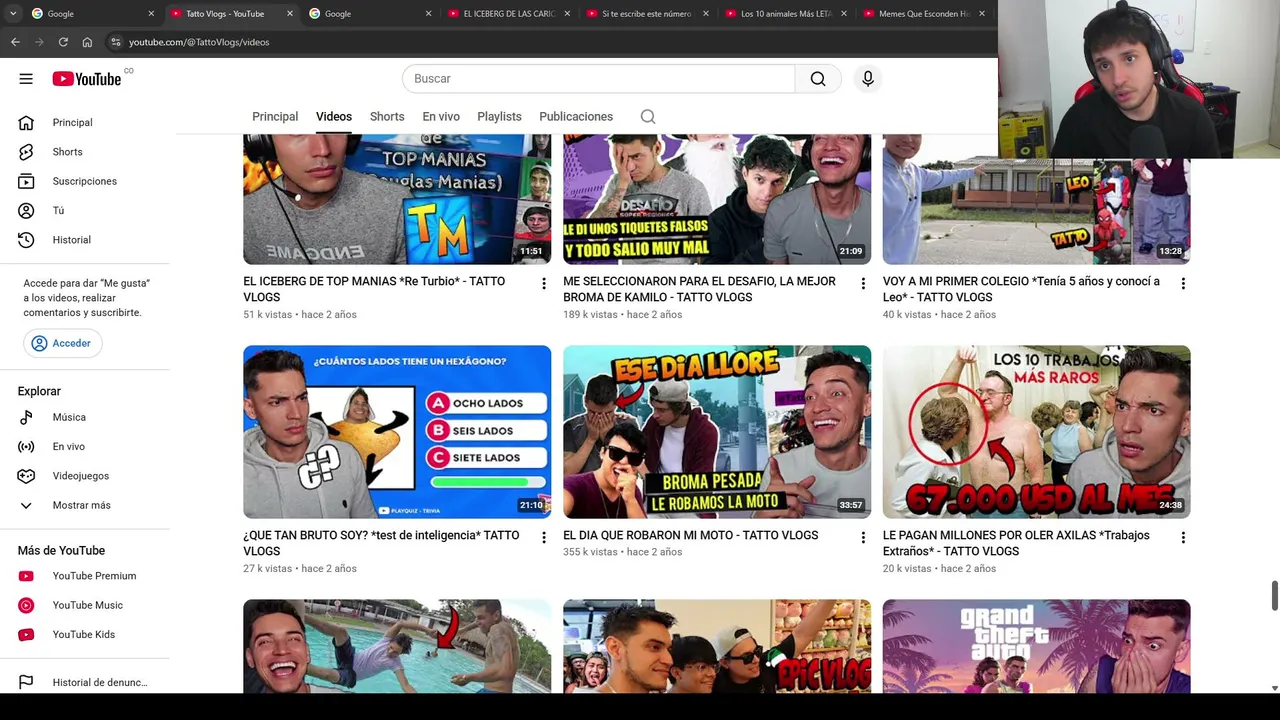The image size is (1280, 720).
Task: Open options menu for EL DIA QUE ROBARON MI MOTO
Action: click(863, 538)
